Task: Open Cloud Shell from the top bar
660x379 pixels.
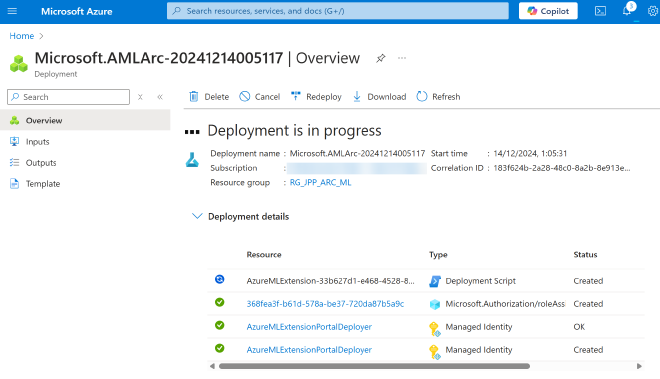Action: coord(600,11)
